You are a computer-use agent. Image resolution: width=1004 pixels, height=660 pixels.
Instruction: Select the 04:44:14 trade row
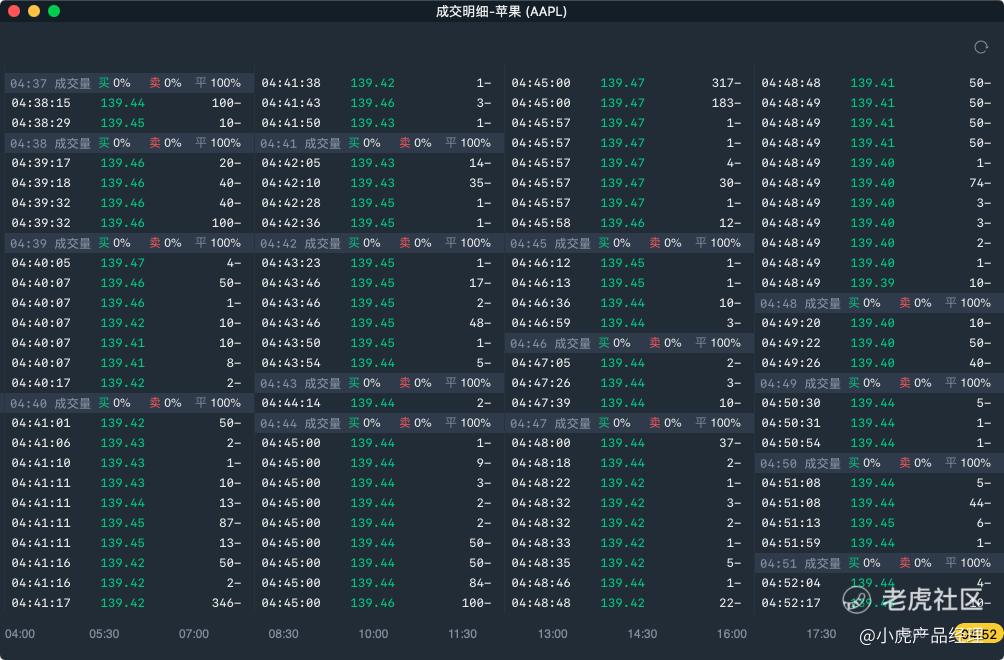tap(379, 403)
